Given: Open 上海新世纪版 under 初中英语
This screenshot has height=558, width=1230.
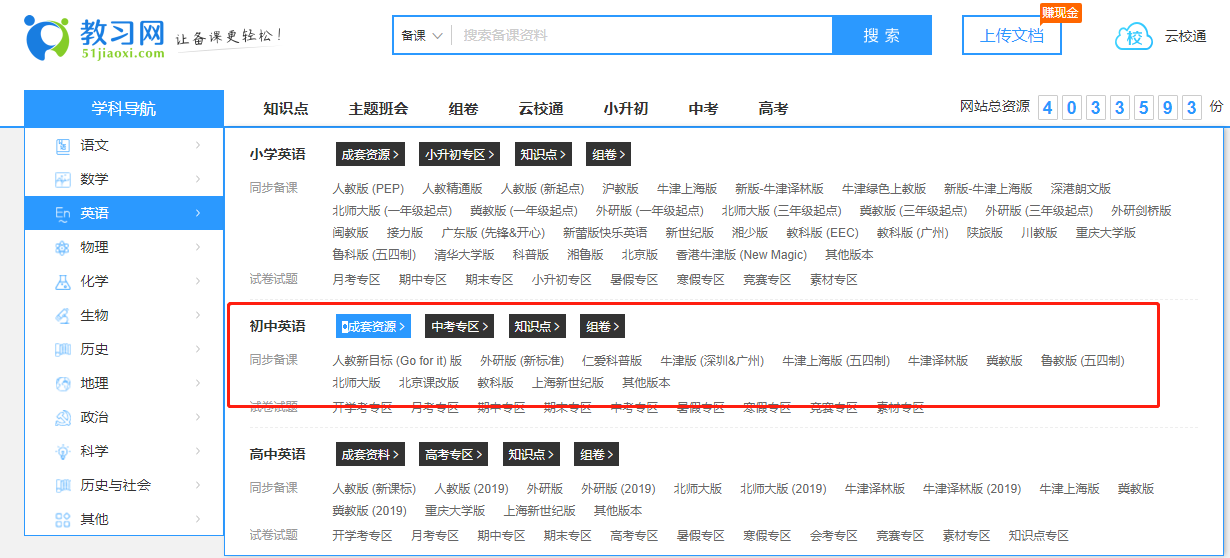Looking at the screenshot, I should [568, 382].
